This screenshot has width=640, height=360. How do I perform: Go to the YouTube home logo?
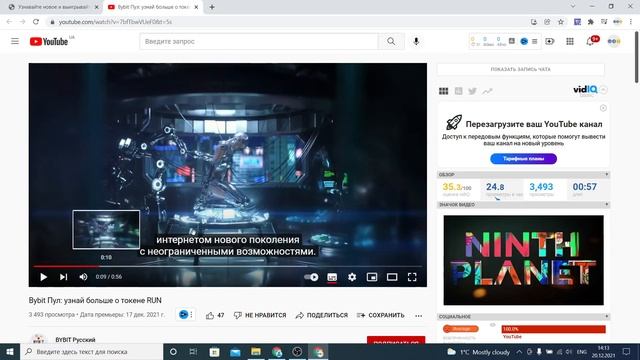[49, 41]
